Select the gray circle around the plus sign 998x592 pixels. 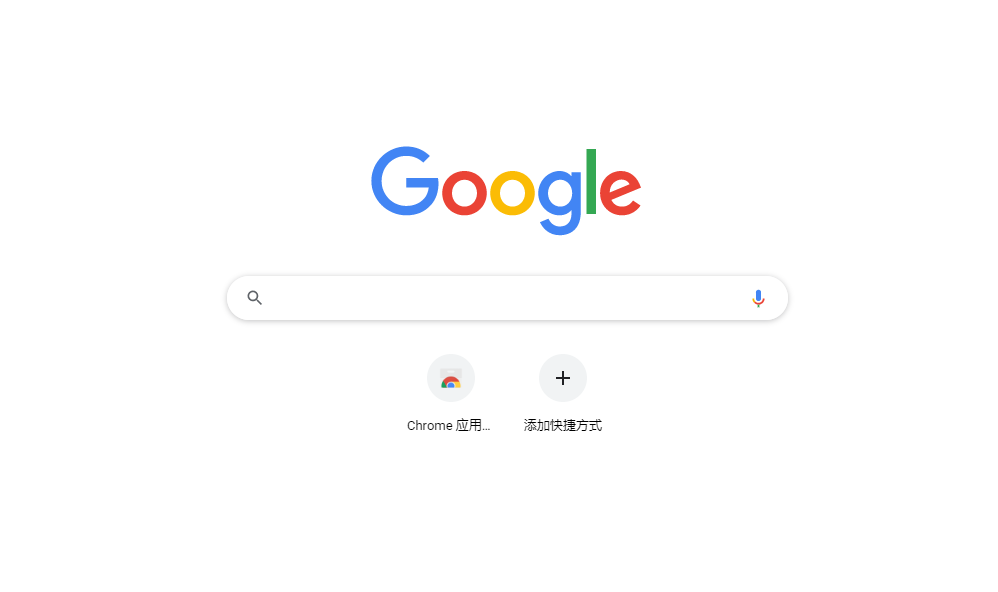[563, 378]
